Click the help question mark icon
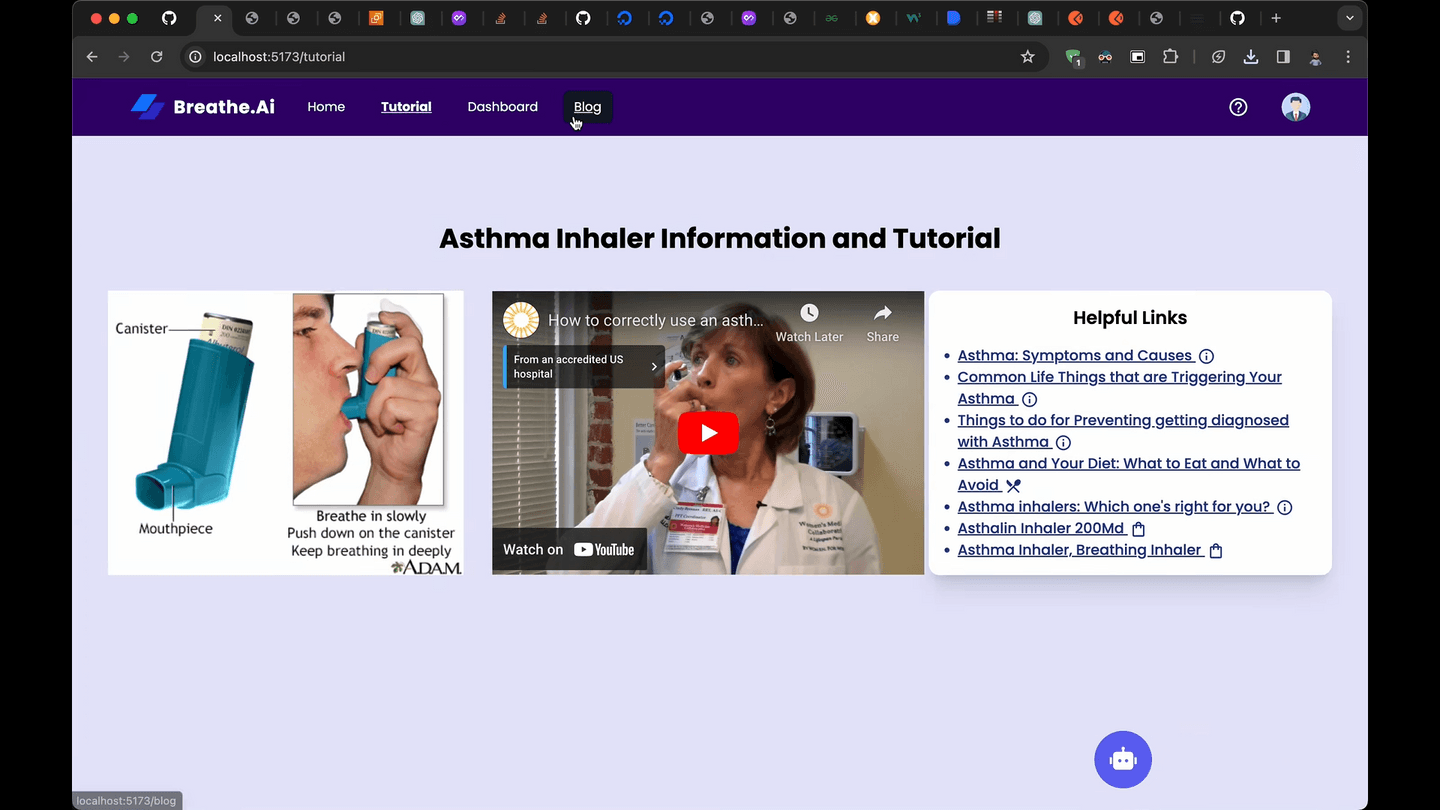Viewport: 1440px width, 810px height. click(1238, 107)
